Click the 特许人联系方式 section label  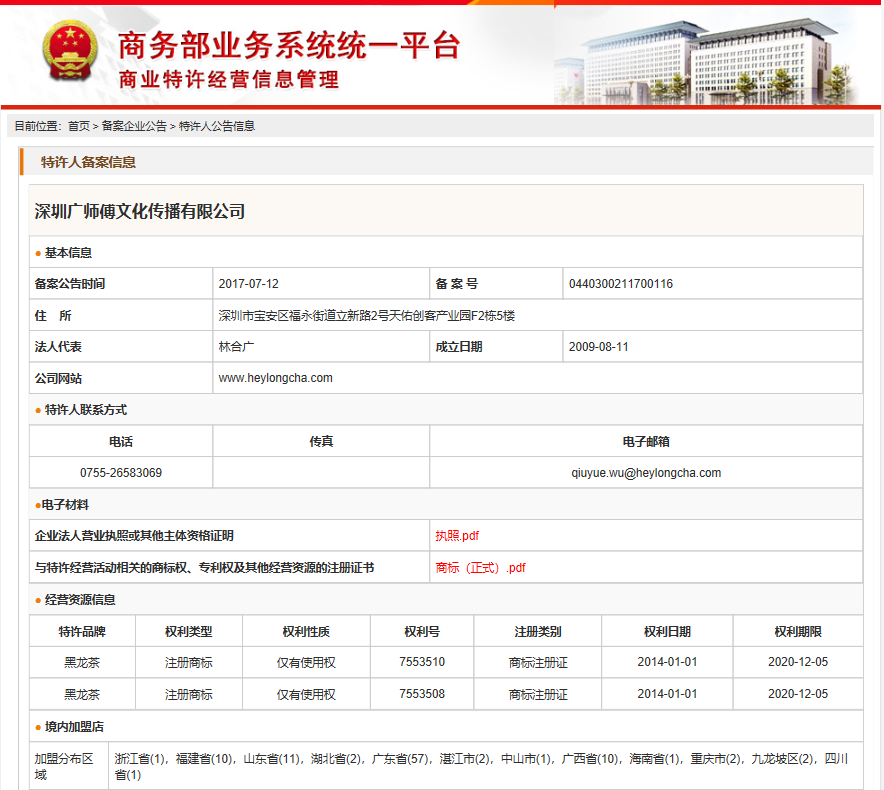[x=86, y=410]
